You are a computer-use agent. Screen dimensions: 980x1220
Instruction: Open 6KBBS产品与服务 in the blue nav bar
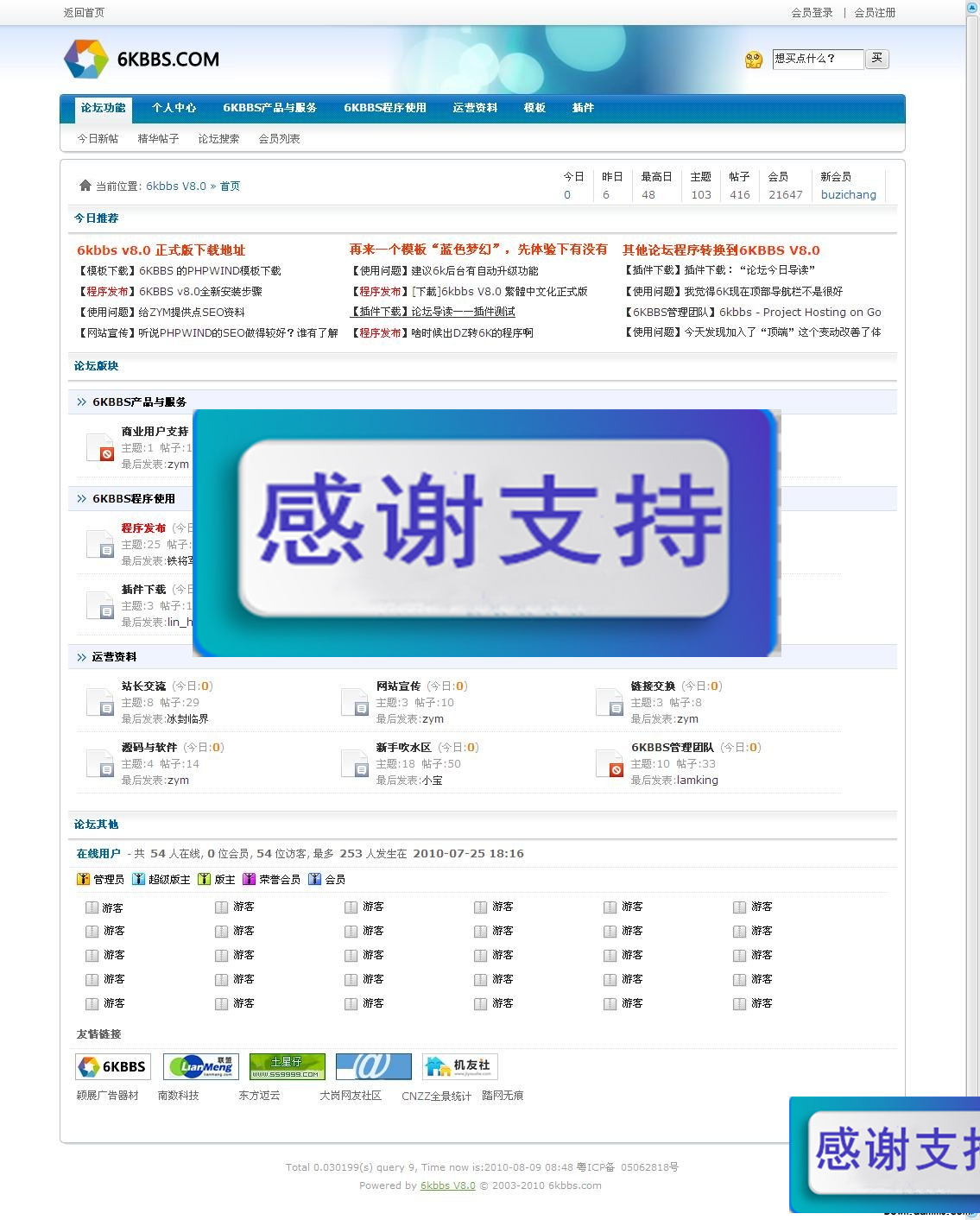pos(270,108)
